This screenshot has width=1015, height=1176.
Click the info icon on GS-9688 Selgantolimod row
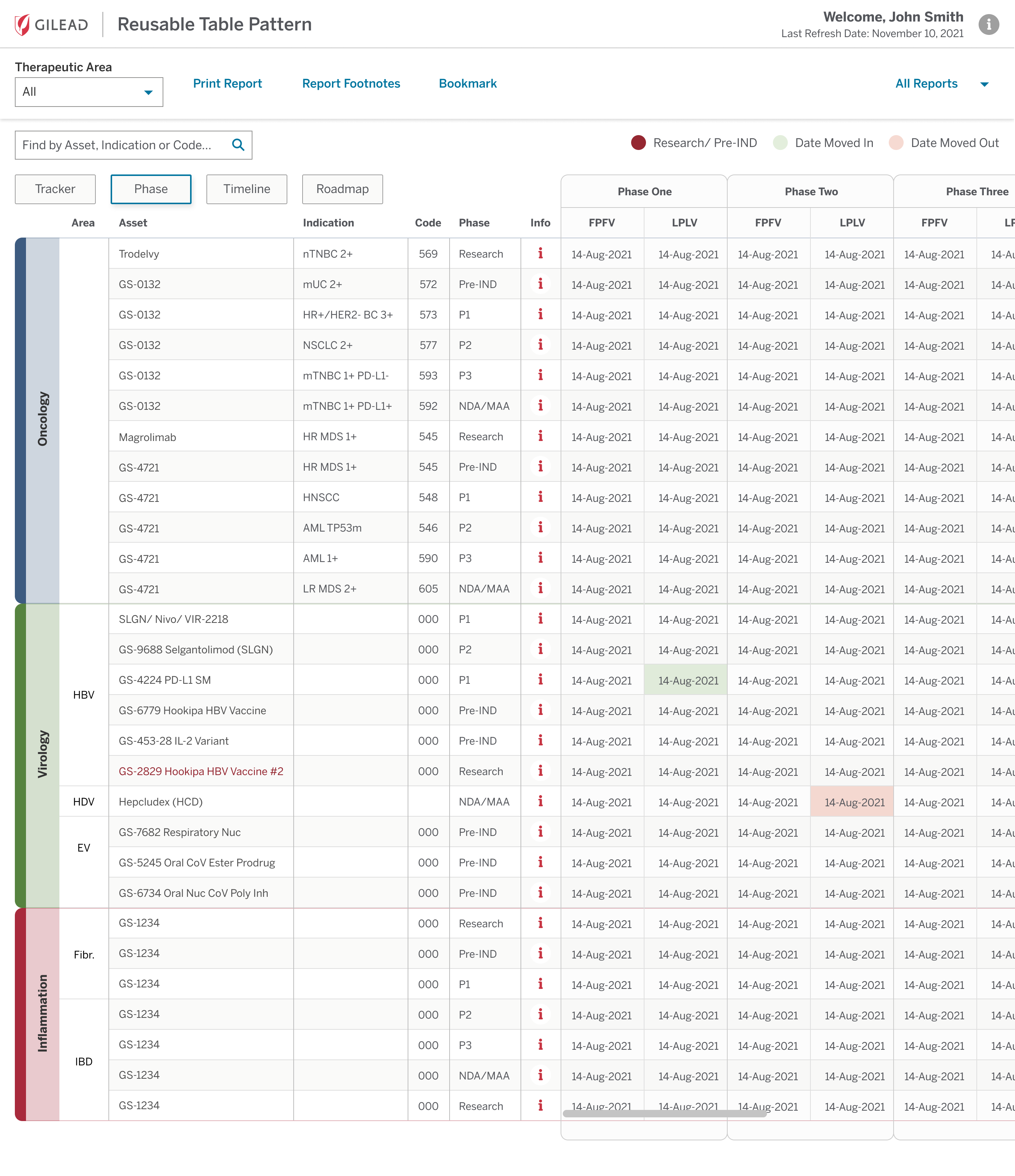[540, 649]
